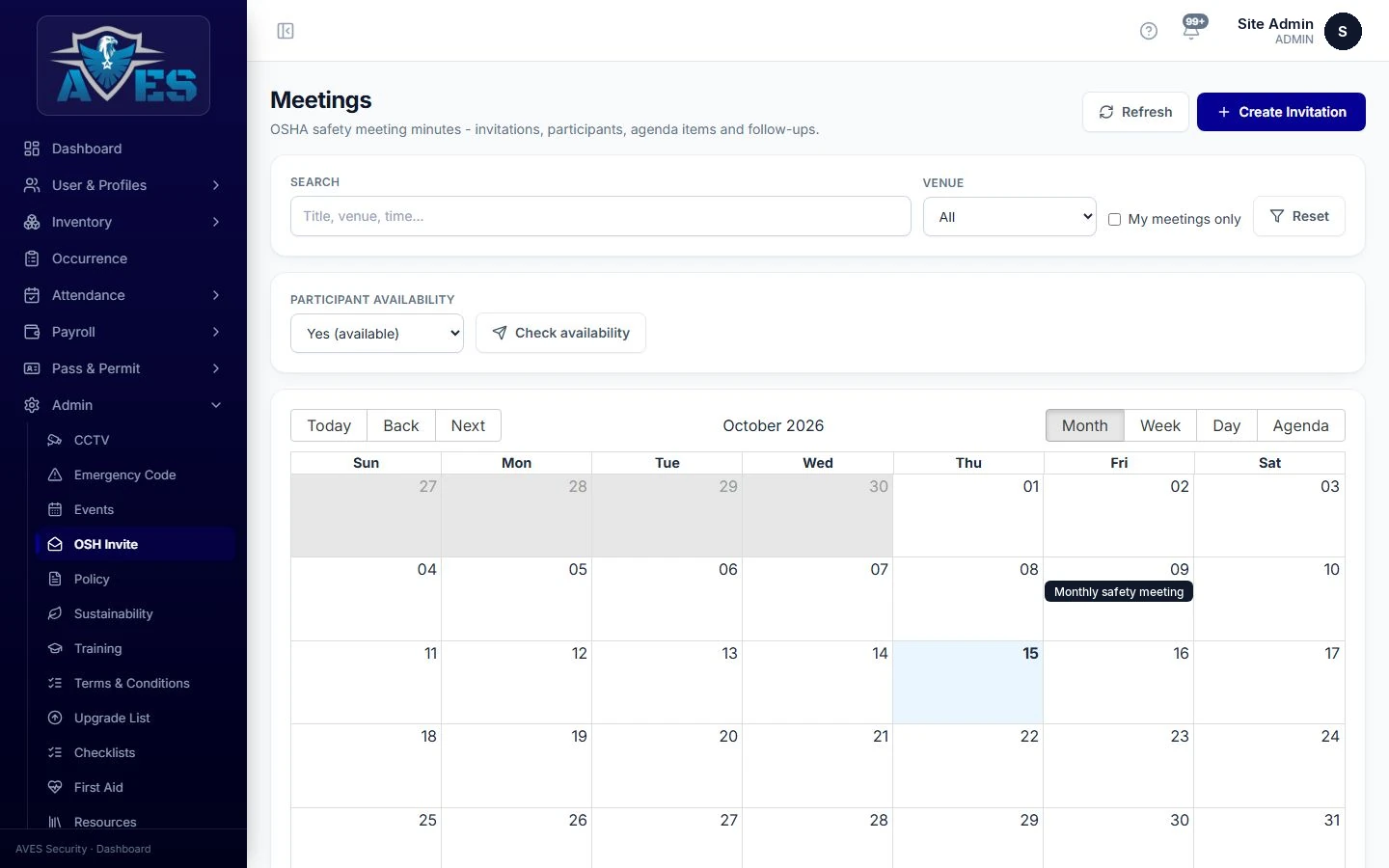Click the CCTV camera icon
This screenshot has height=868, width=1389.
pyautogui.click(x=55, y=440)
